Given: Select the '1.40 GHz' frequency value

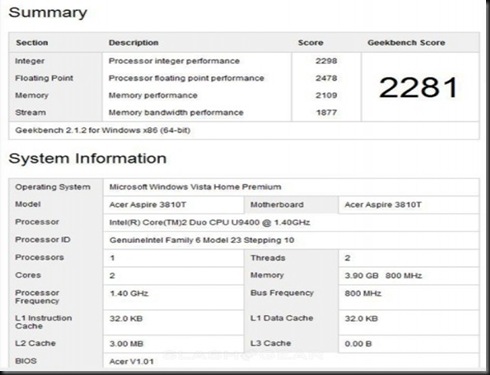Looking at the screenshot, I should point(129,293).
